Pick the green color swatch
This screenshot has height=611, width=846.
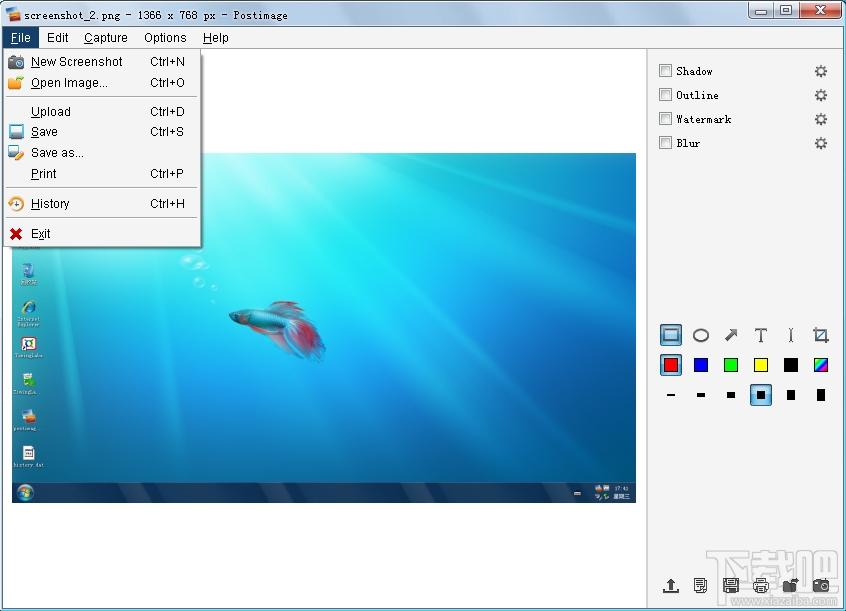coord(731,365)
